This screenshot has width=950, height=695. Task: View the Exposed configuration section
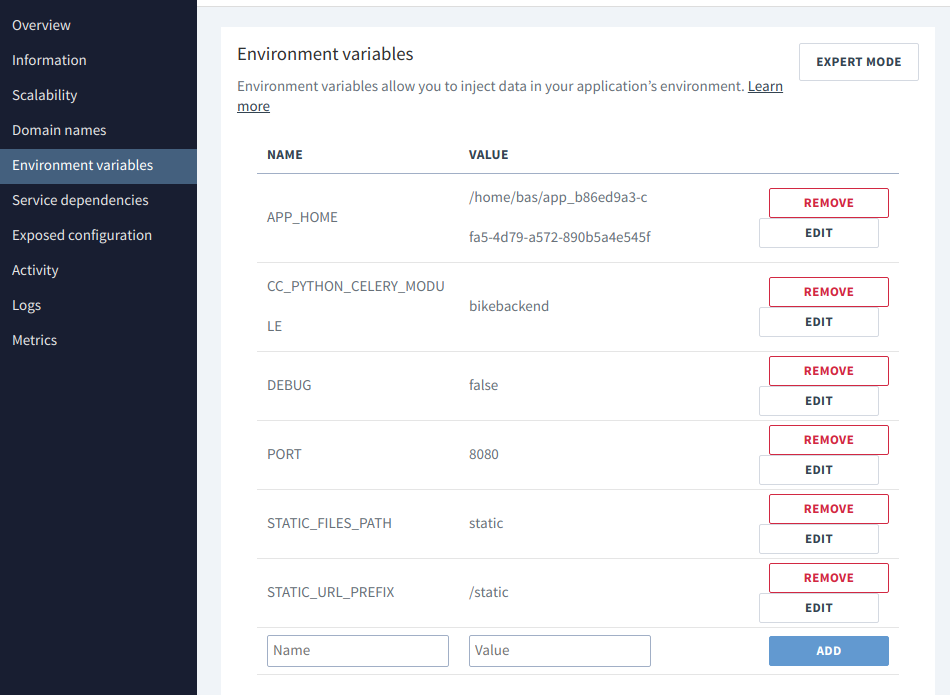click(82, 235)
